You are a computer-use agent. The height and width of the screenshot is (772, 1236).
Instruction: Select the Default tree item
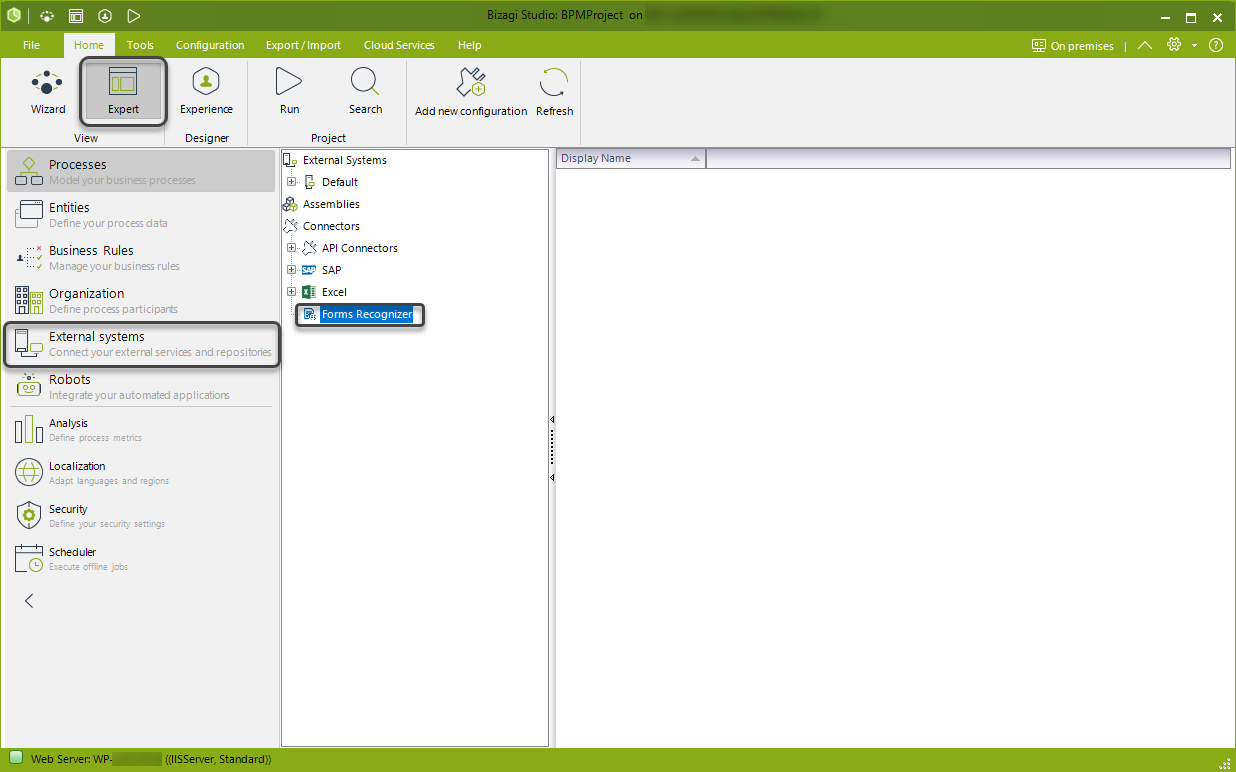pyautogui.click(x=340, y=182)
